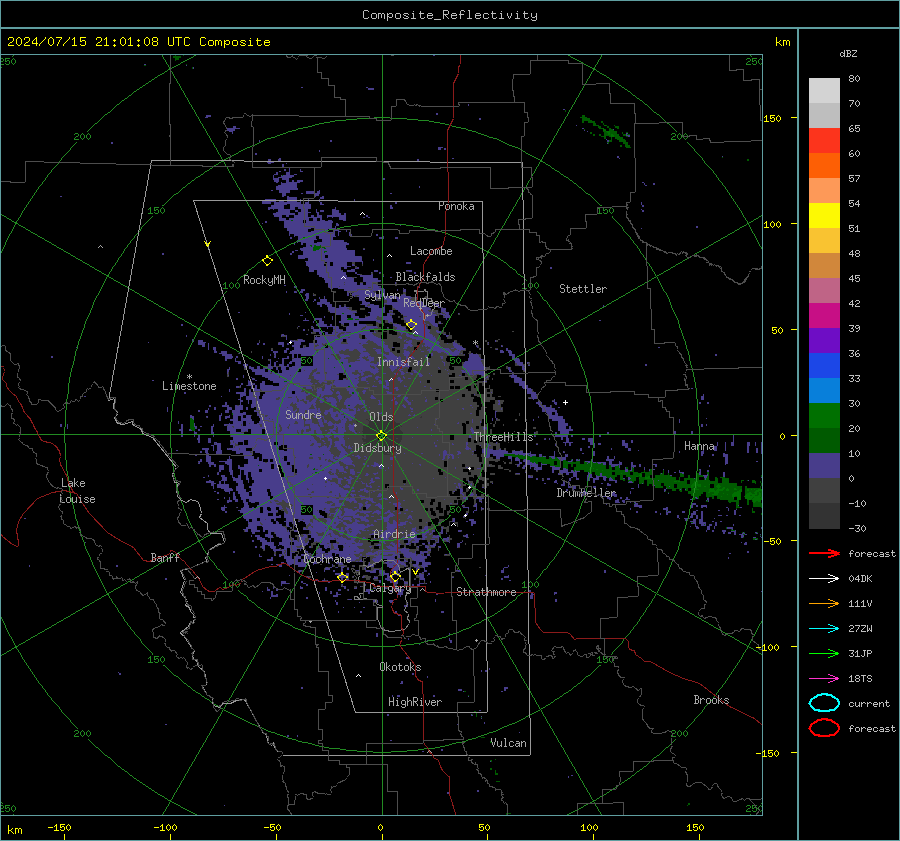The height and width of the screenshot is (841, 900).
Task: Select yellow swatch between 54 and 51 dBZ
Action: pyautogui.click(x=824, y=216)
